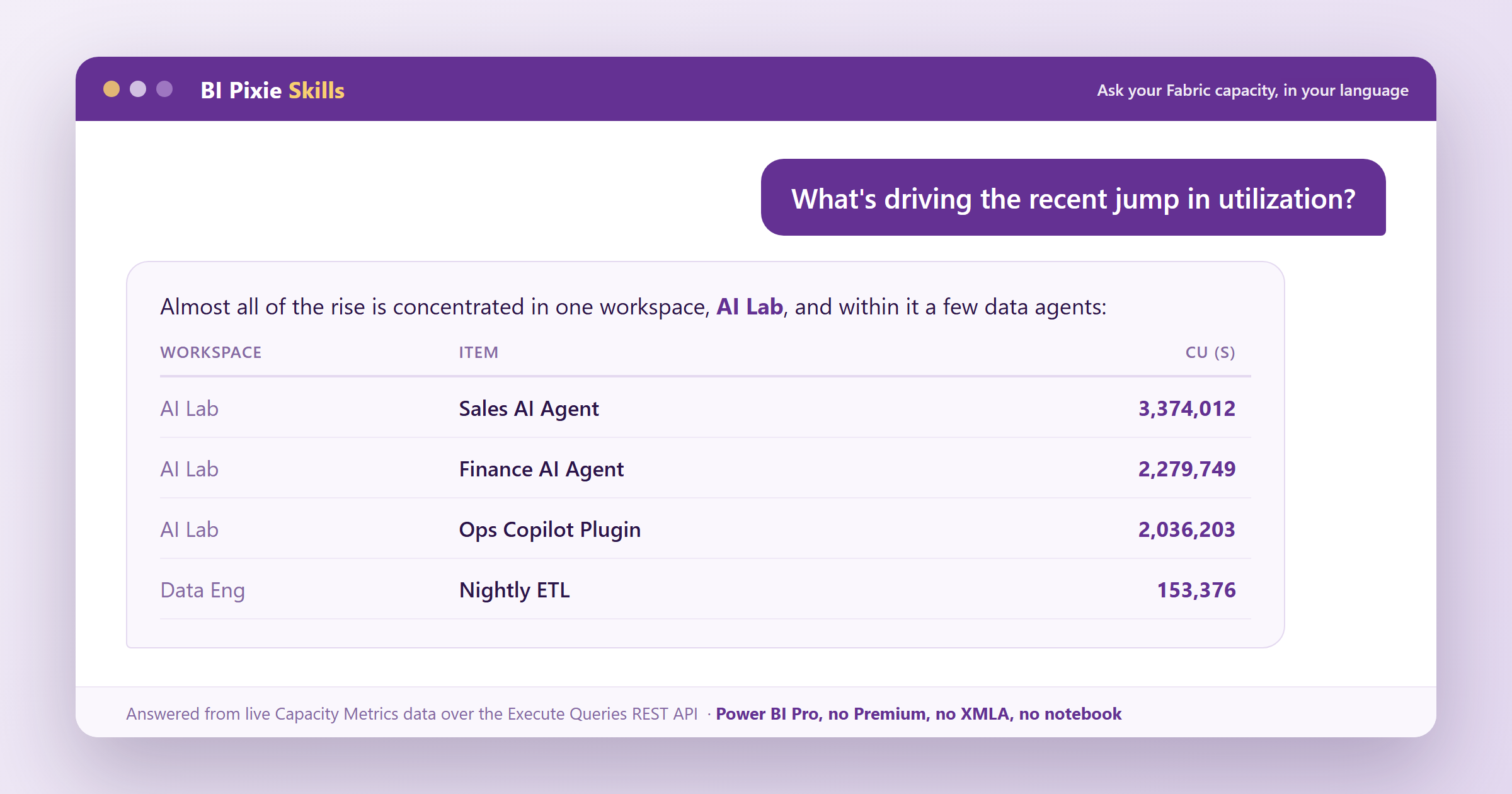The width and height of the screenshot is (1512, 794).
Task: Click the 2,279,749 CU value
Action: tap(1187, 469)
